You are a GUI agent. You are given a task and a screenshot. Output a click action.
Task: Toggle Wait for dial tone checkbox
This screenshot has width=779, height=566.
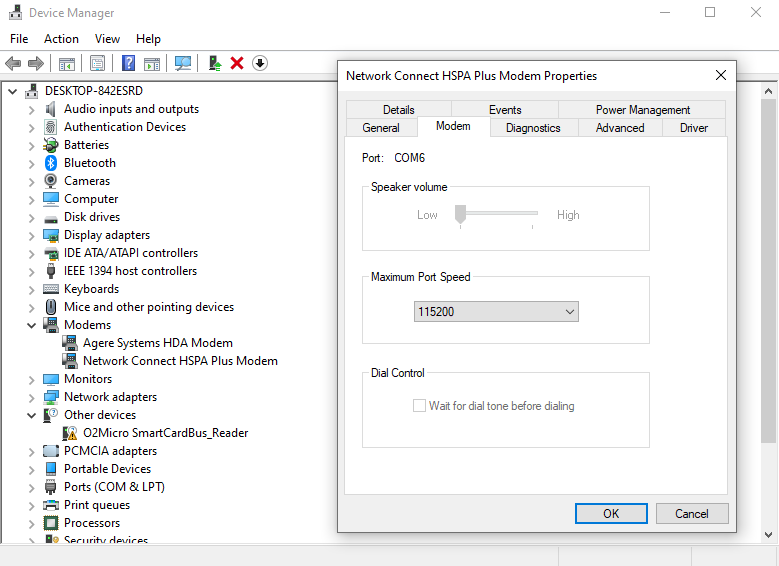click(419, 406)
